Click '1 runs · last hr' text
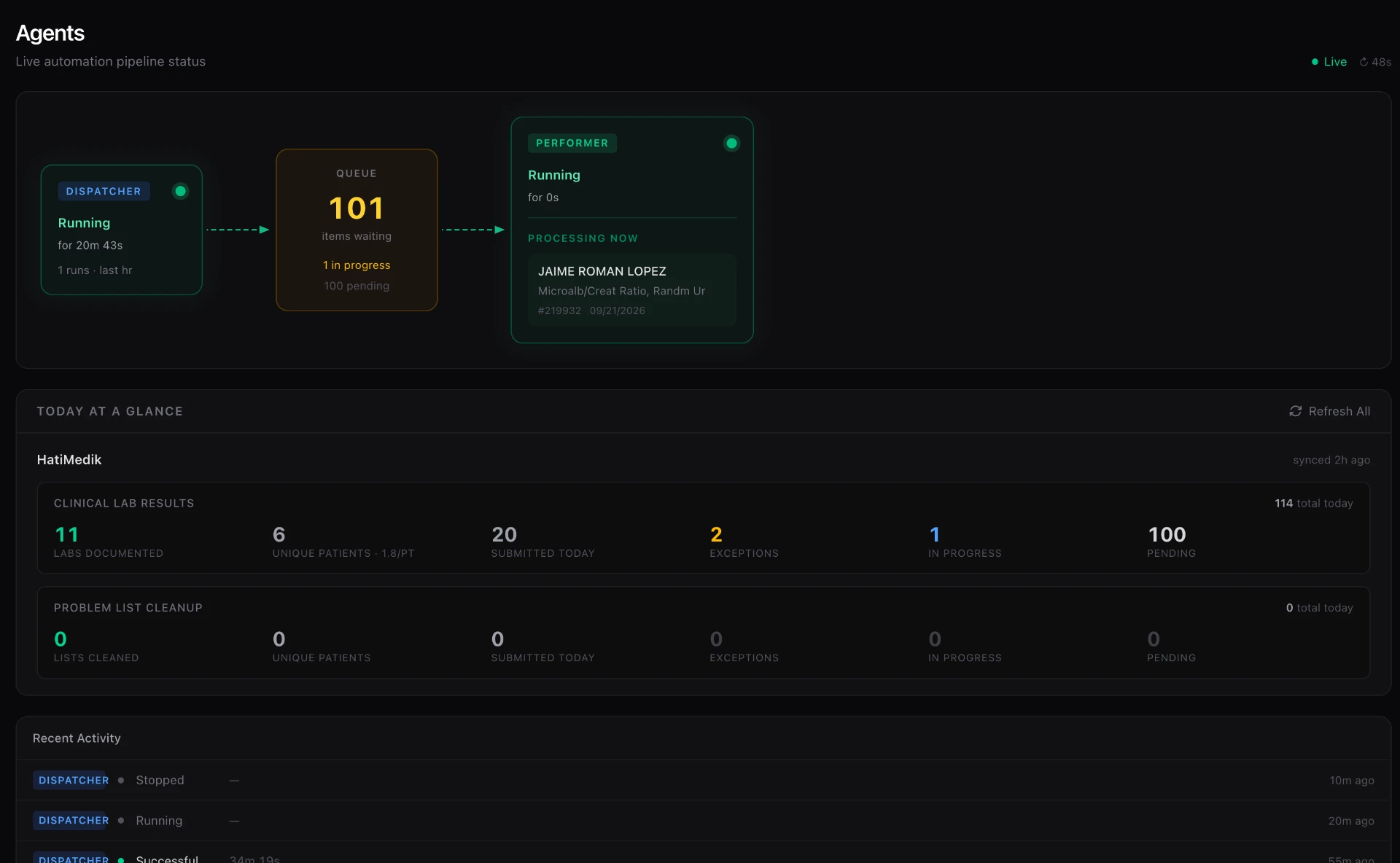This screenshot has height=863, width=1400. [95, 270]
